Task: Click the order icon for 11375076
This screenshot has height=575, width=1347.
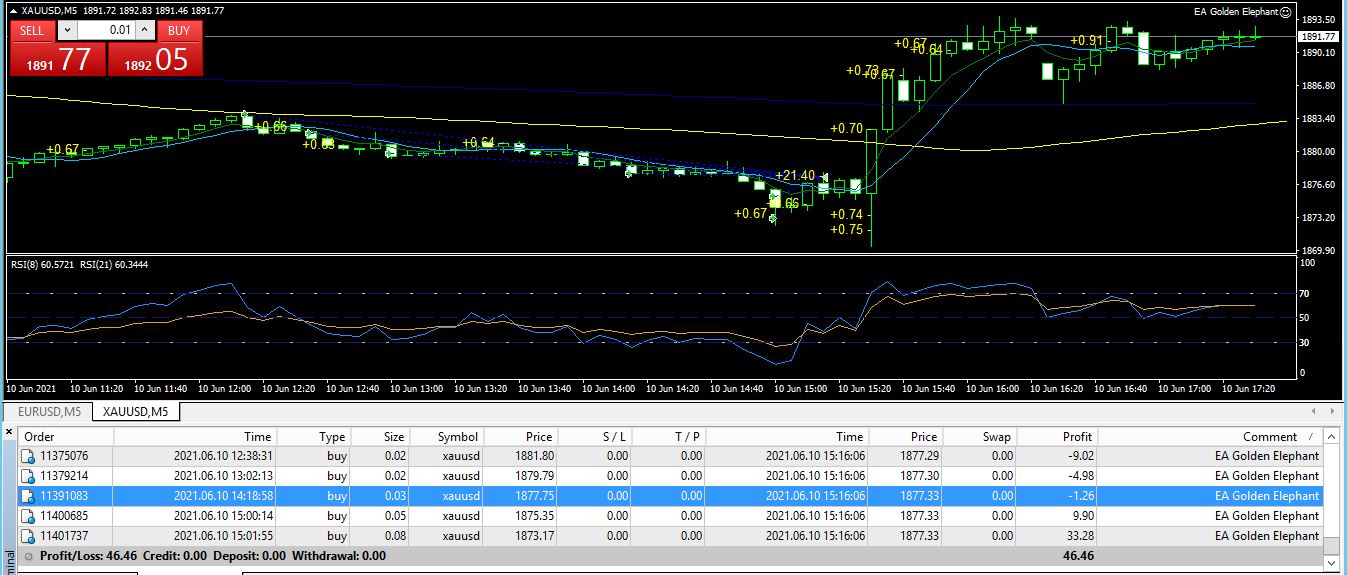Action: pos(28,456)
